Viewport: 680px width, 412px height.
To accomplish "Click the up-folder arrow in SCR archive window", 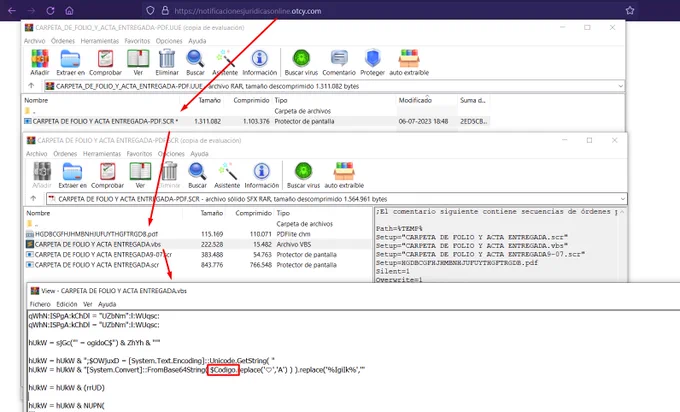I will [33, 199].
